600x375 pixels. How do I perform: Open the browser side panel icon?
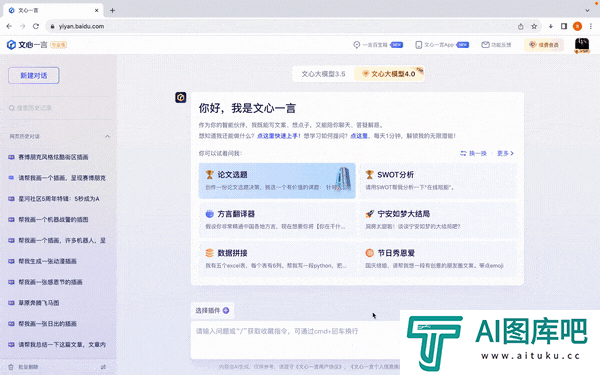coord(564,26)
